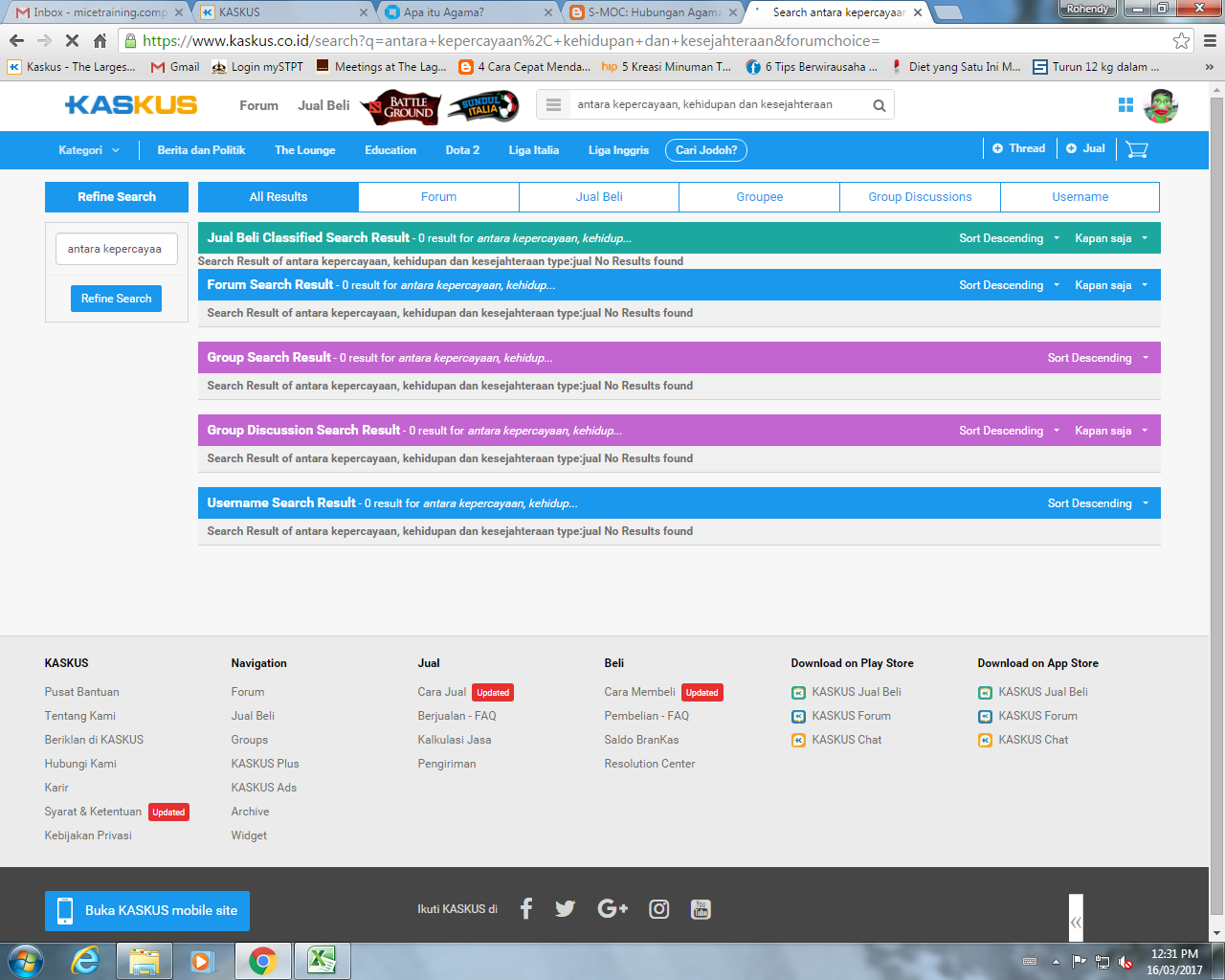The height and width of the screenshot is (980, 1225).
Task: Open the Facebook icon in footer
Action: tap(525, 909)
